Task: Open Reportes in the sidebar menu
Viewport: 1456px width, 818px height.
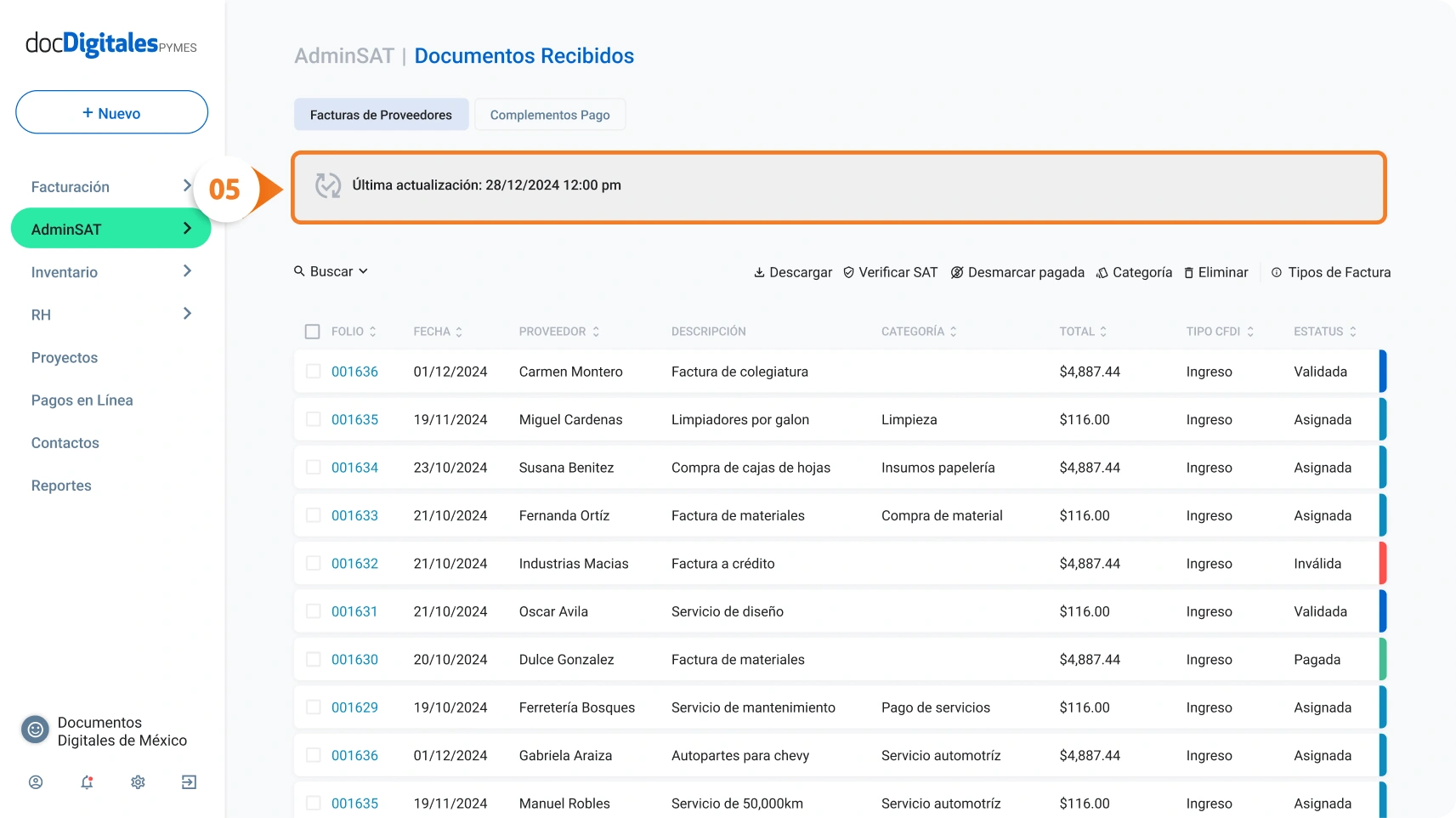Action: tap(61, 486)
